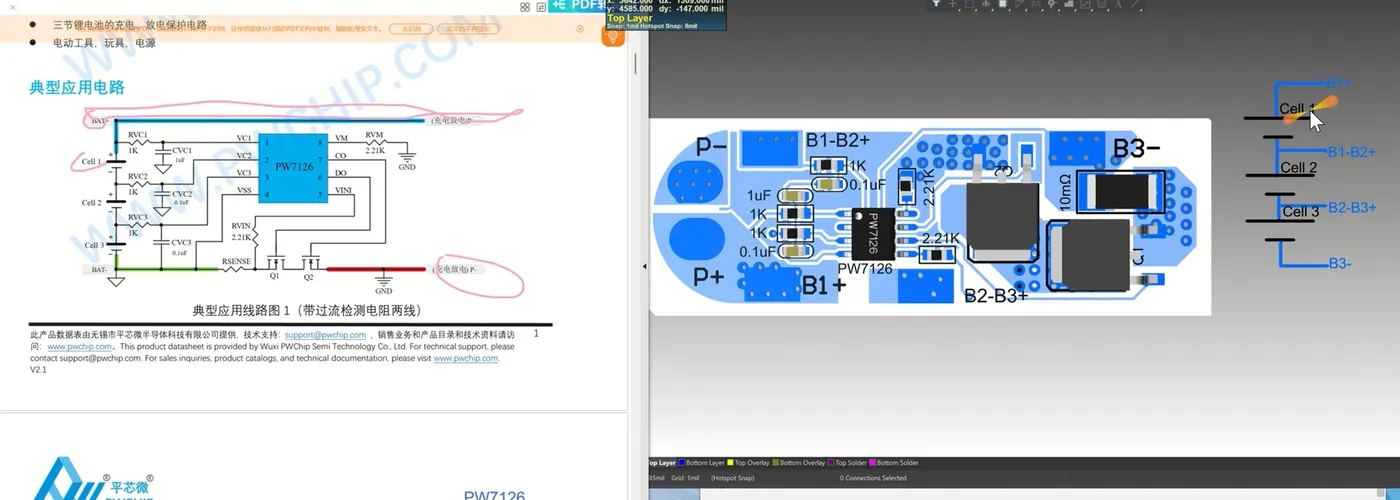The image size is (1400, 500).
Task: Click the PW7126 chip on the PCB
Action: 871,233
